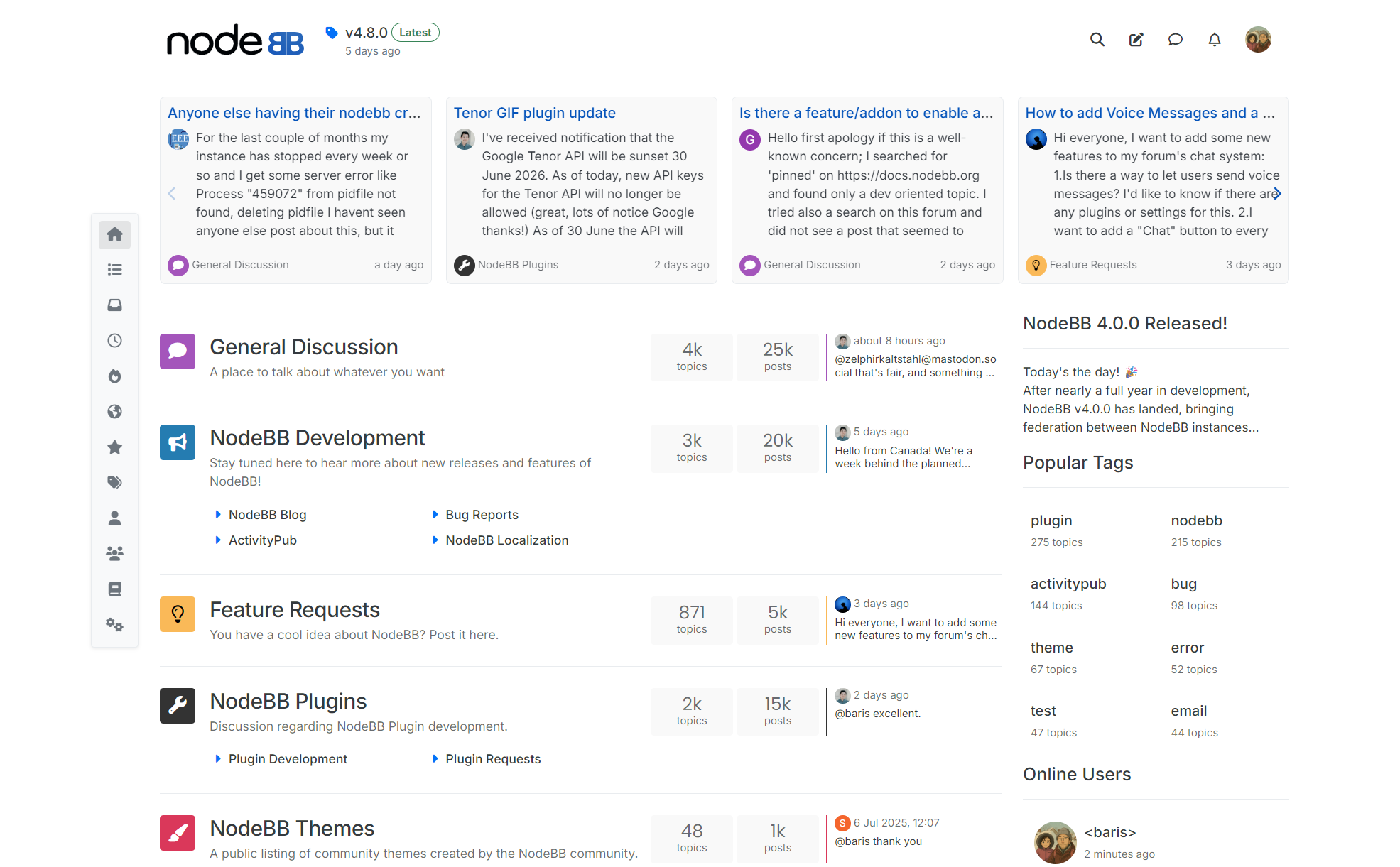The width and height of the screenshot is (1400, 867).
Task: Open the search icon in header
Action: click(1097, 40)
